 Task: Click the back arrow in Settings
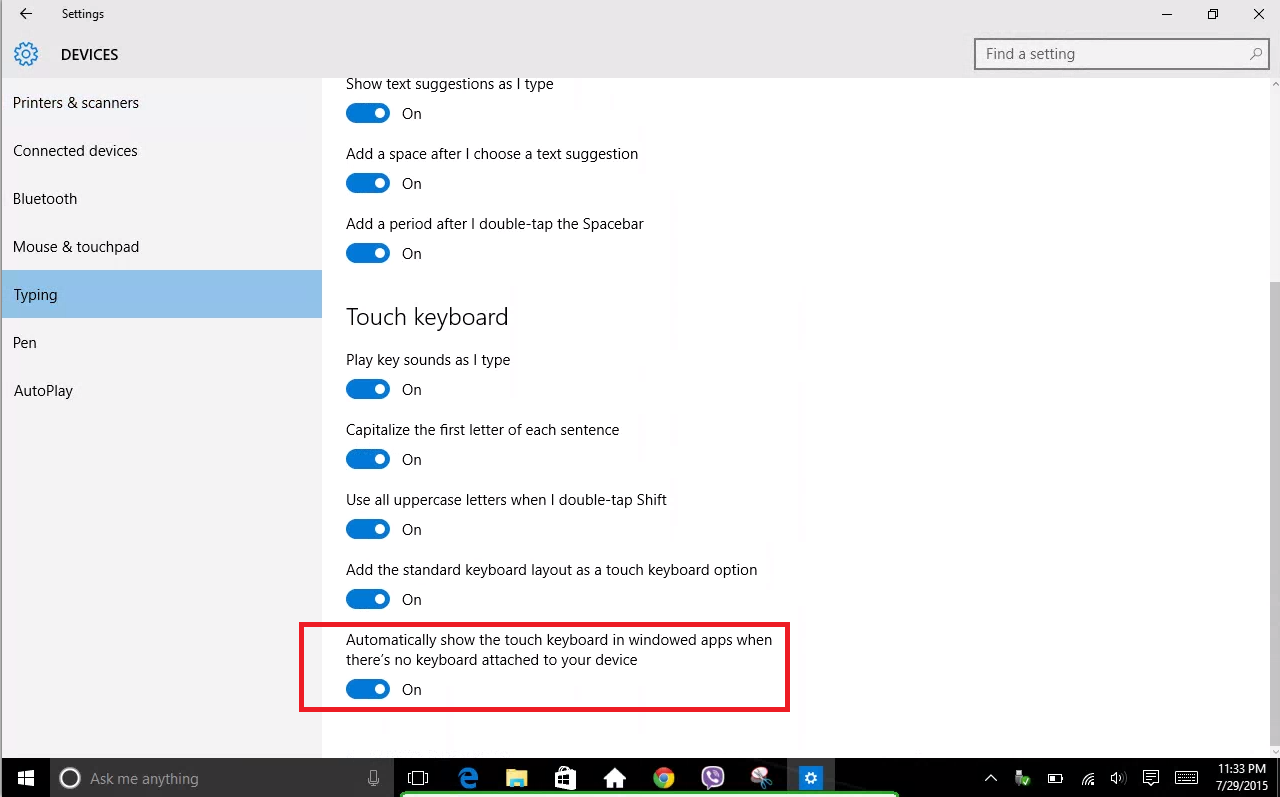coord(26,14)
